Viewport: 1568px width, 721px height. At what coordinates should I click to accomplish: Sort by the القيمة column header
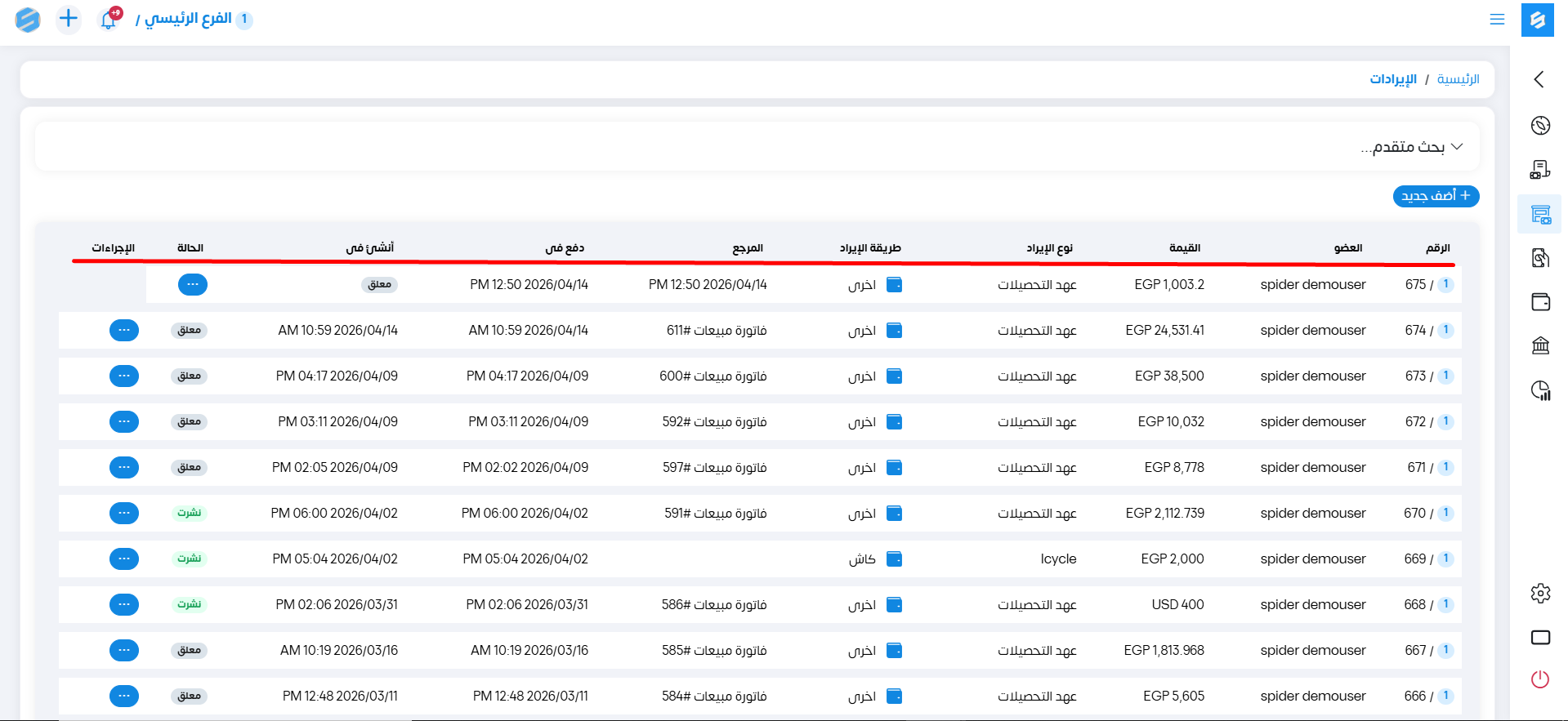1184,248
